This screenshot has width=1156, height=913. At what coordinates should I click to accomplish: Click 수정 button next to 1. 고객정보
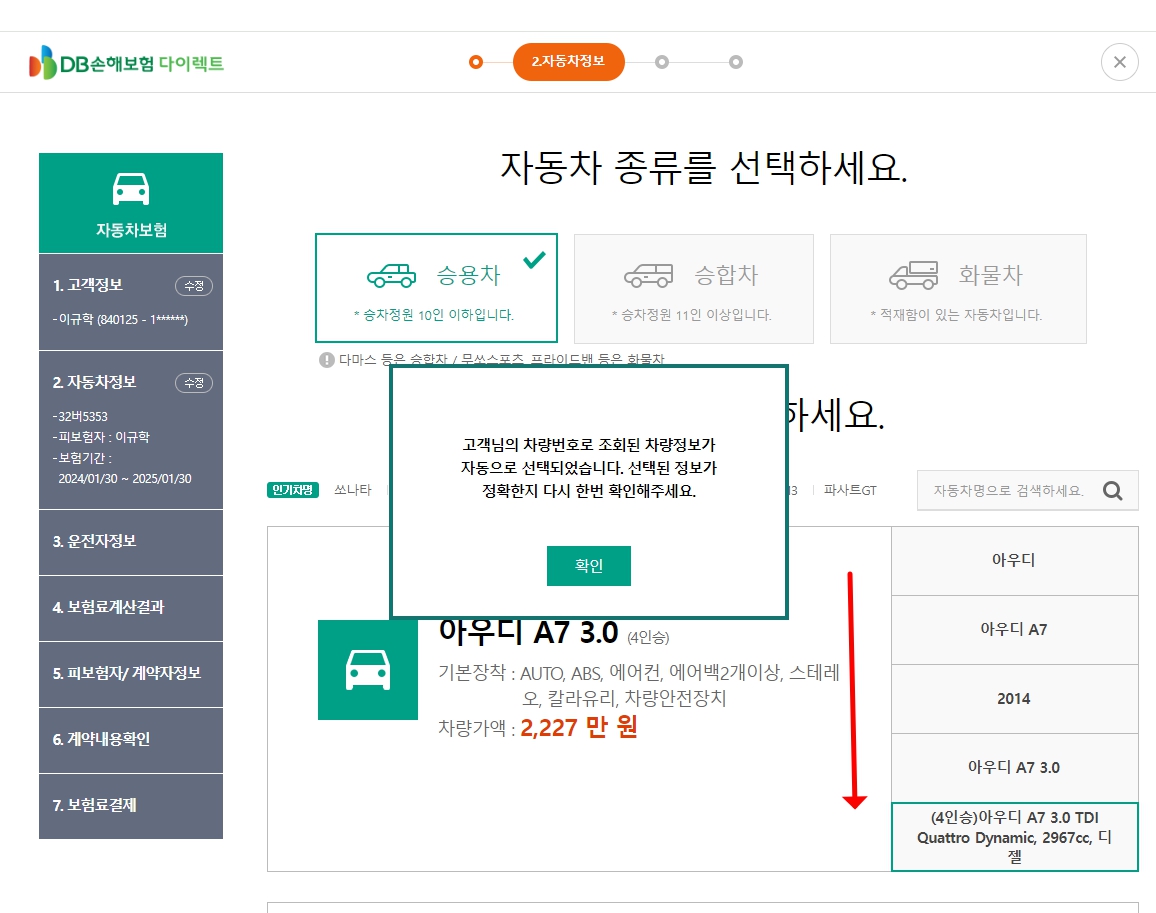pos(194,285)
